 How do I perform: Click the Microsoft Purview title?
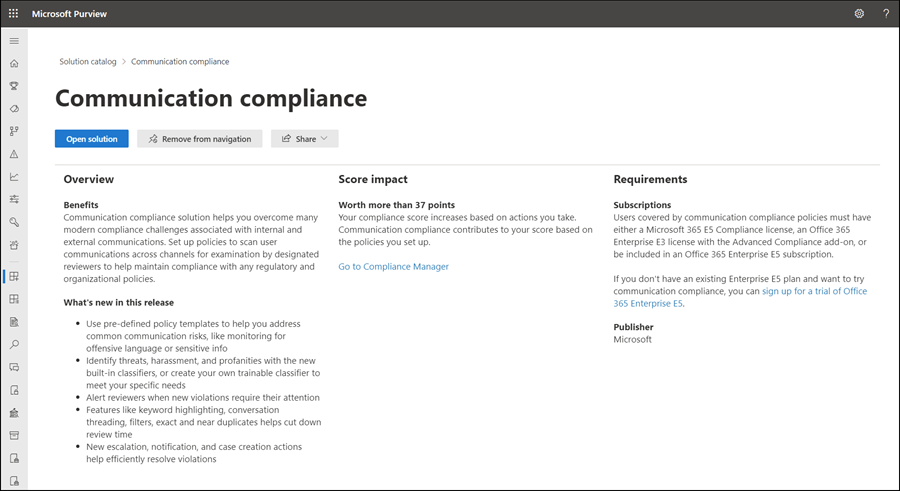point(69,13)
